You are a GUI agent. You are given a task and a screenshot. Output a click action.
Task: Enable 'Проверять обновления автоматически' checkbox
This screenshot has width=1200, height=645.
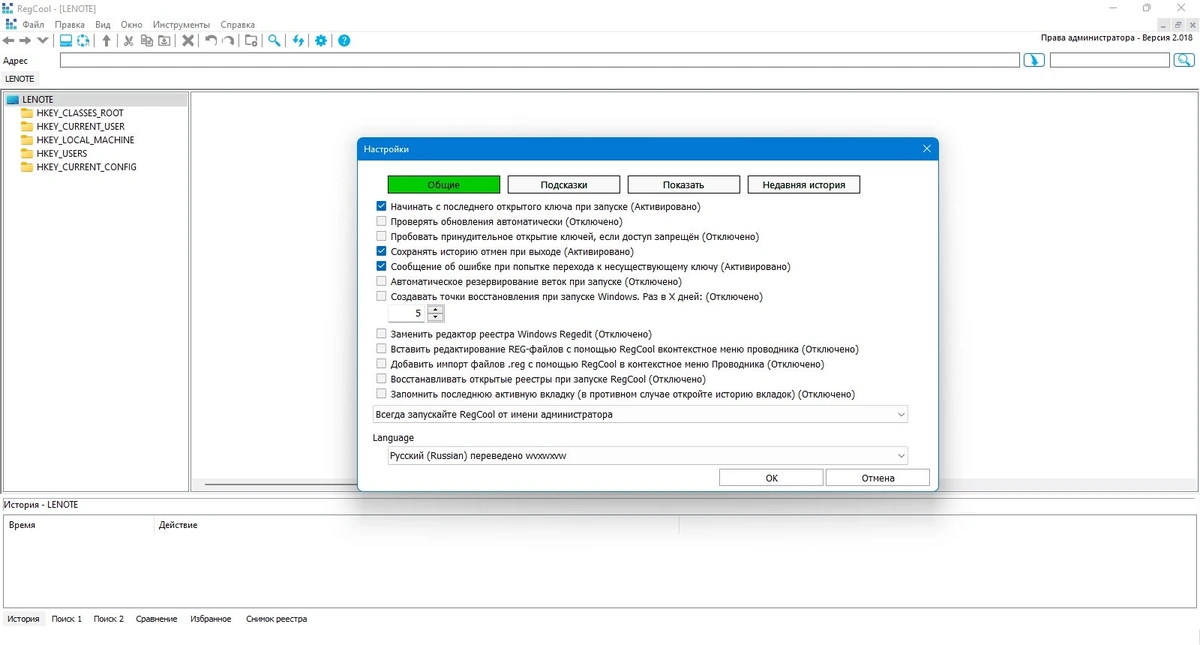[381, 222]
